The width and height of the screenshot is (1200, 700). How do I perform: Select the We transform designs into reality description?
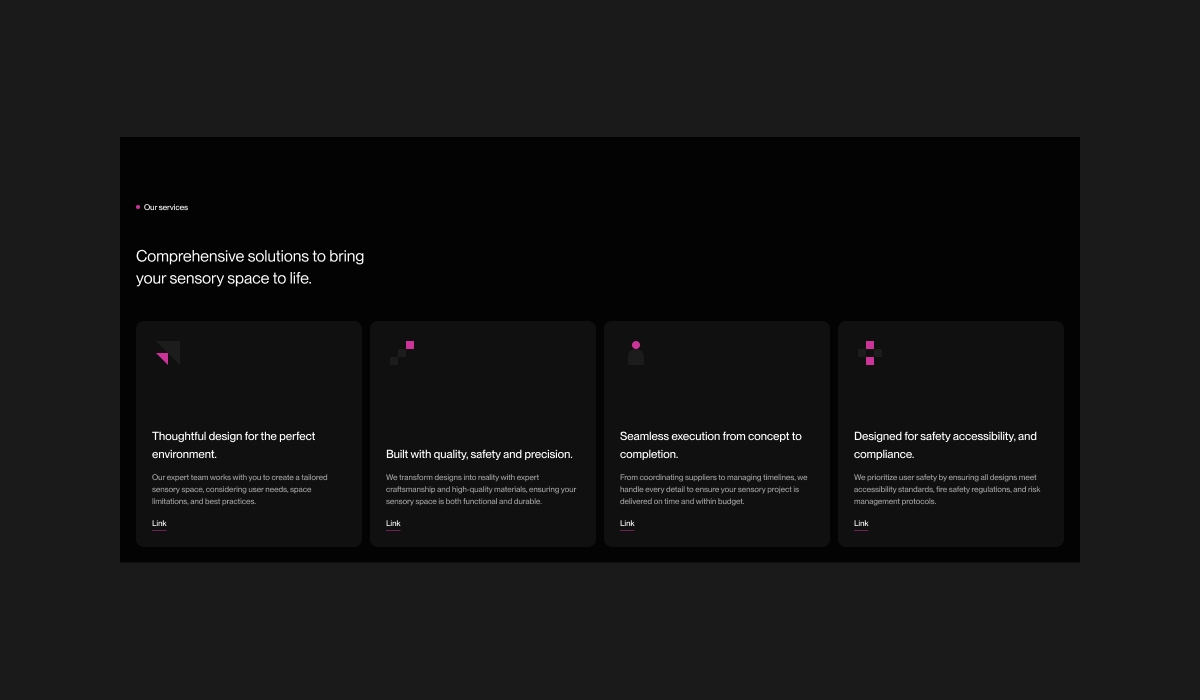coord(481,489)
